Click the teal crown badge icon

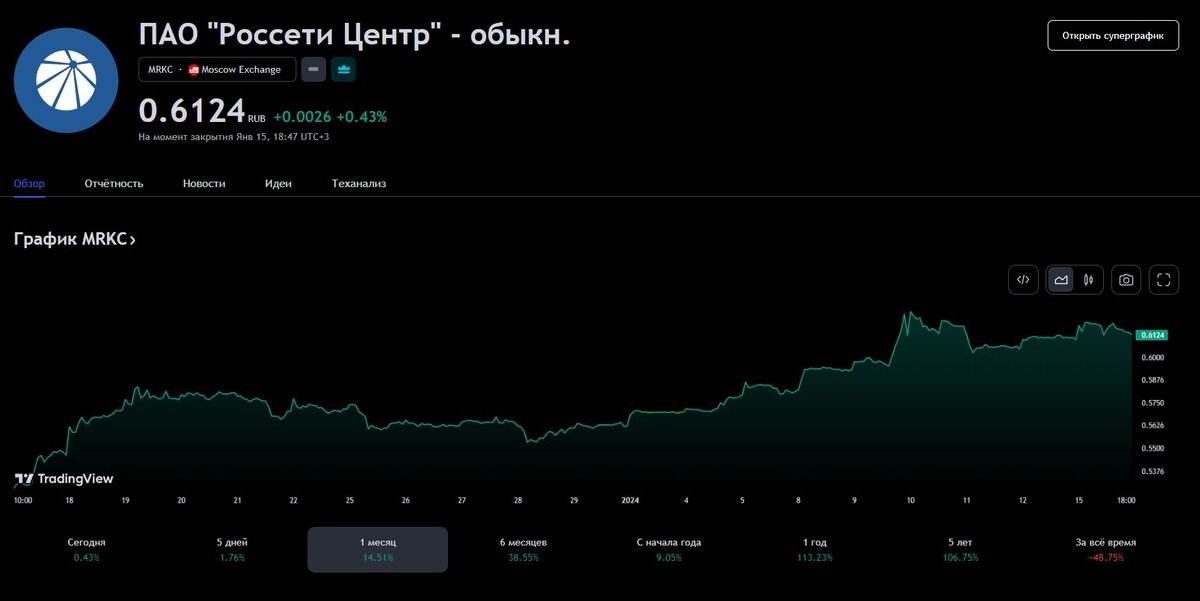coord(344,69)
